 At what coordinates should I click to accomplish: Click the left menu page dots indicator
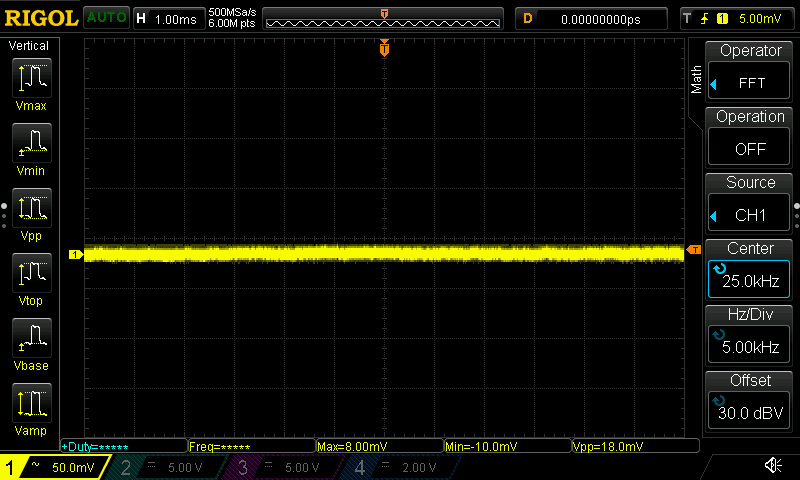coord(4,216)
